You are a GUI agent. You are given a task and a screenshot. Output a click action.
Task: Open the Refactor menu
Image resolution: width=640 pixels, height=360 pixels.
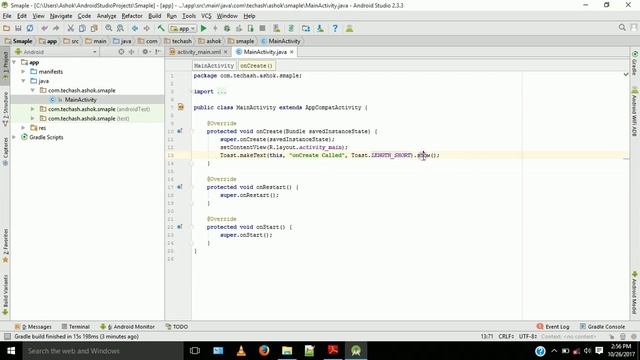(132, 16)
